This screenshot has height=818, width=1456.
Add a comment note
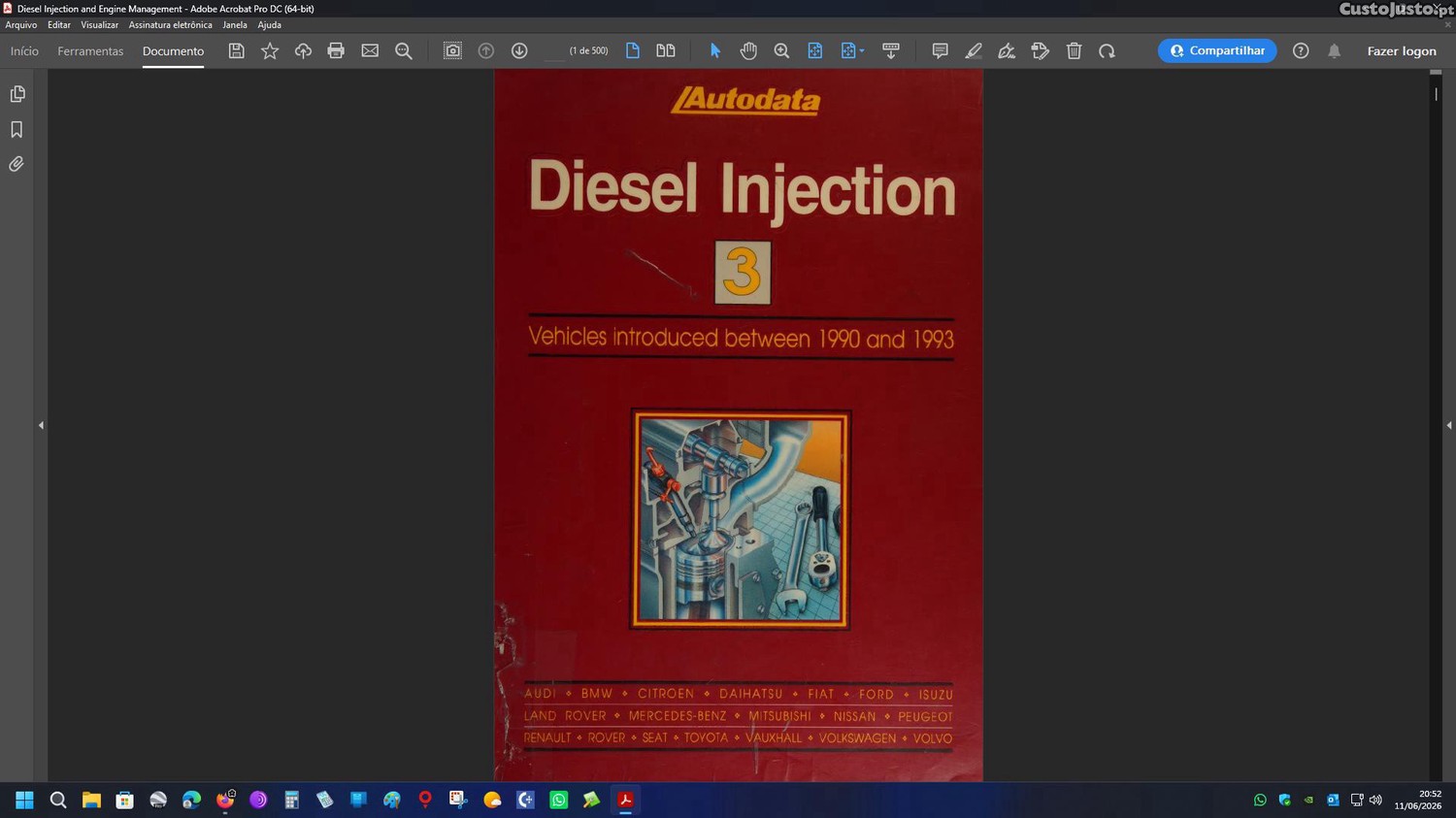point(940,50)
